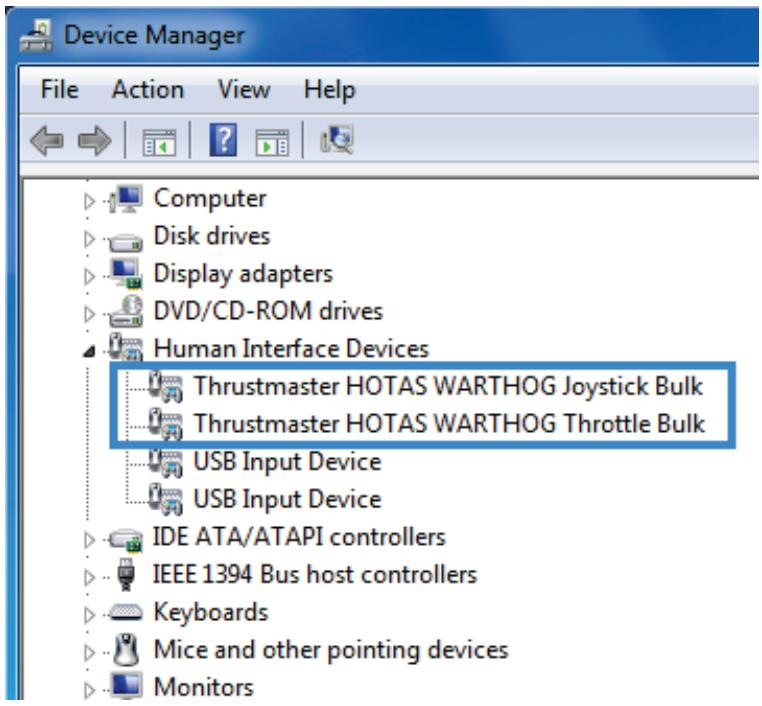The image size is (762, 706).
Task: Click the IDE ATA/ATAPI controllers icon
Action: coord(126,540)
